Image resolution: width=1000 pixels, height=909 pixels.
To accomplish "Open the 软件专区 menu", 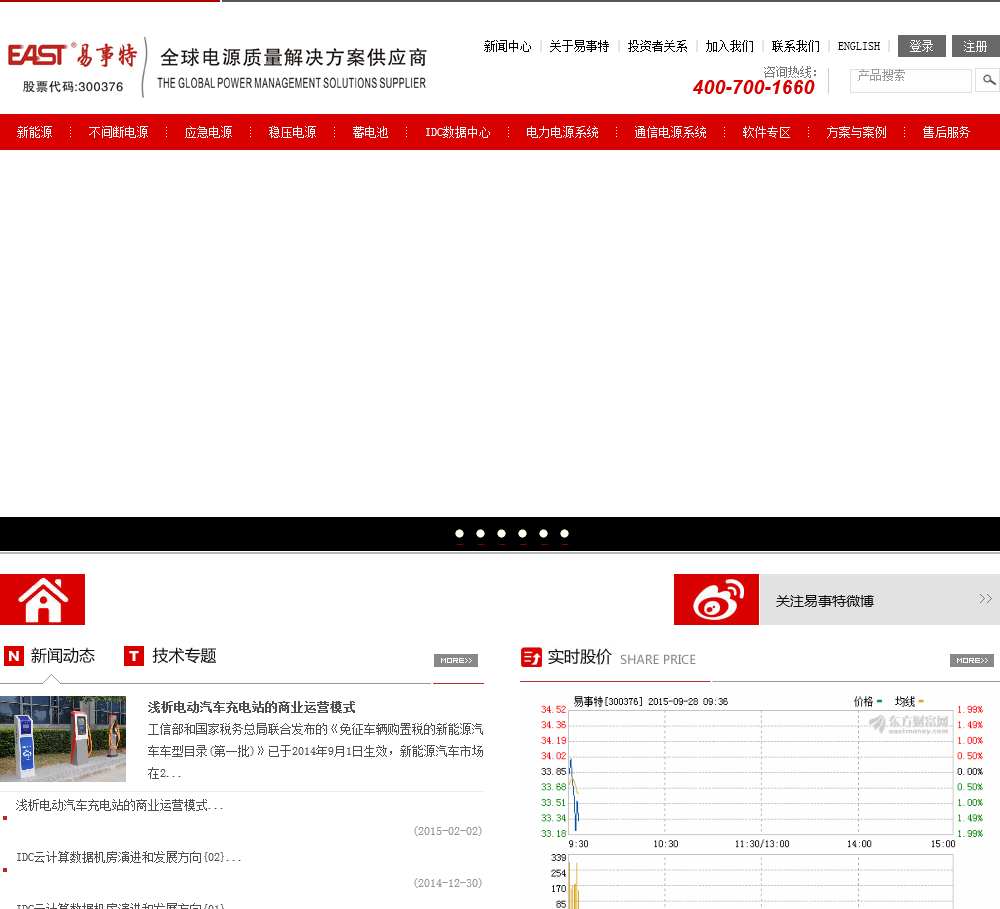I will pos(766,132).
